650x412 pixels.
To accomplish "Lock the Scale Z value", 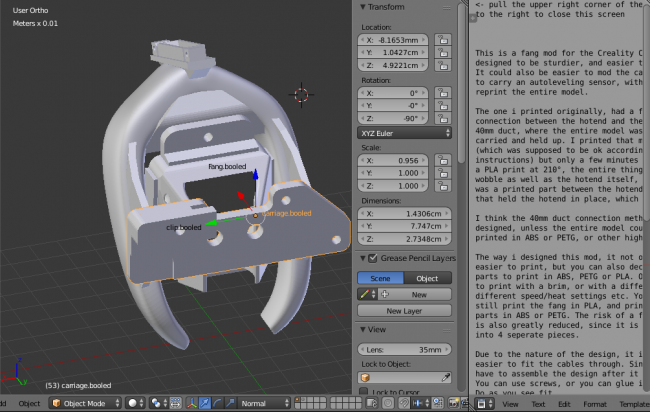I will (x=443, y=186).
